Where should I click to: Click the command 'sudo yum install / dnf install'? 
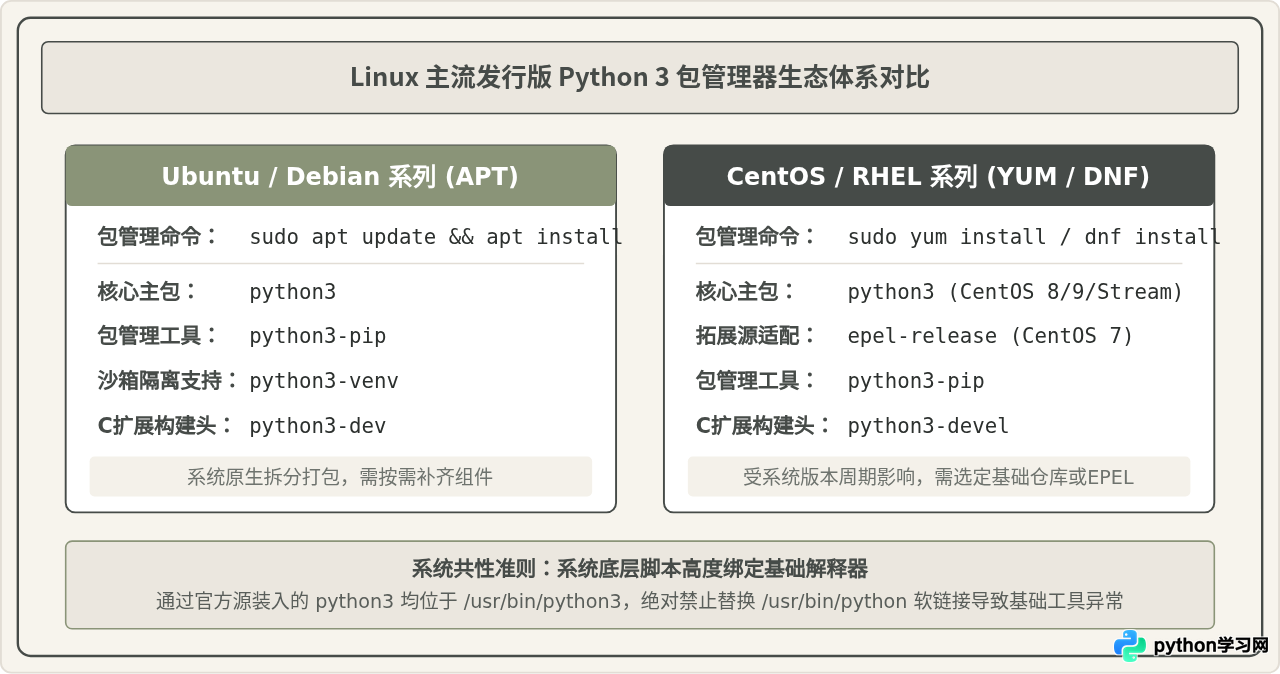click(1034, 237)
